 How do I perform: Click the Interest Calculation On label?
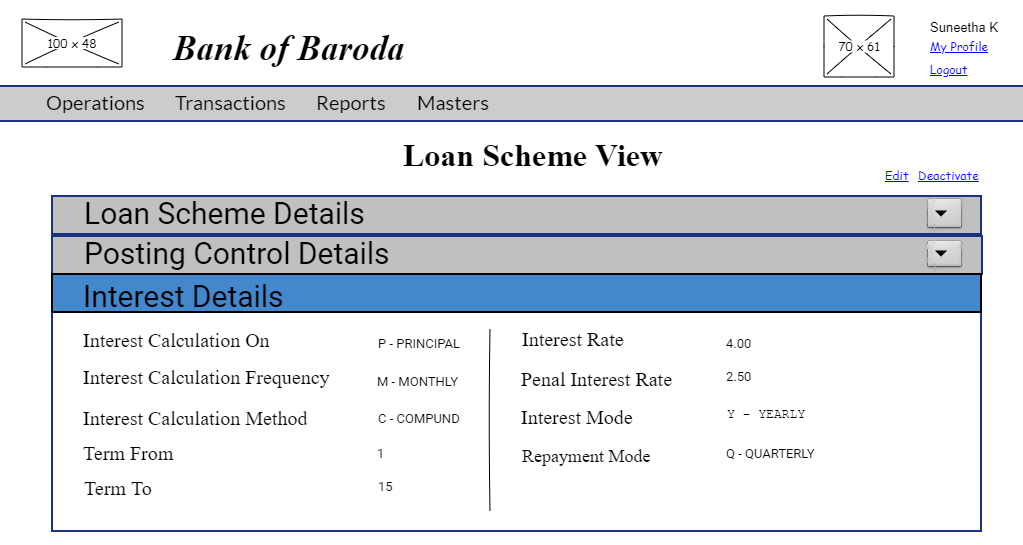[x=176, y=341]
